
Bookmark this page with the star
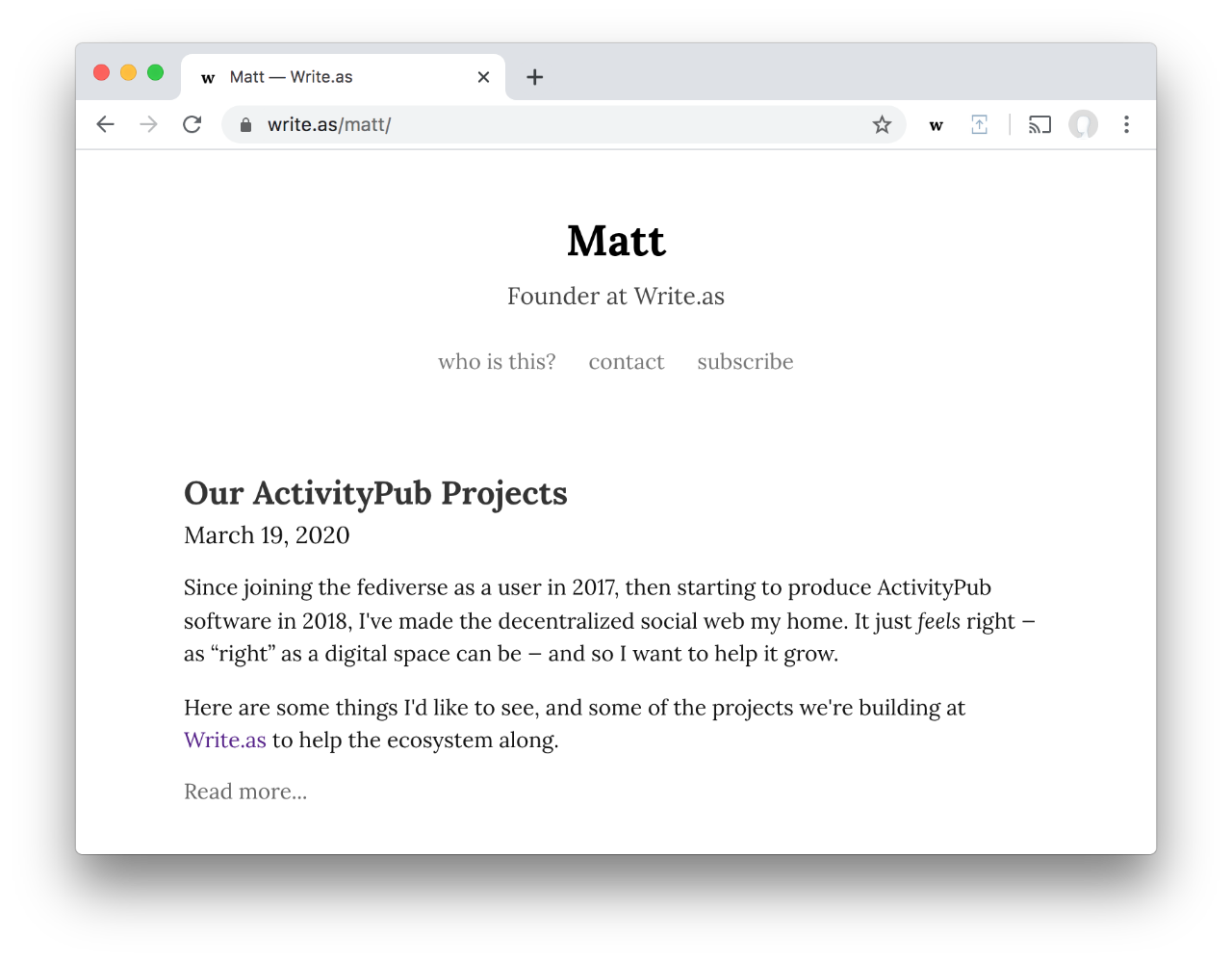click(882, 124)
